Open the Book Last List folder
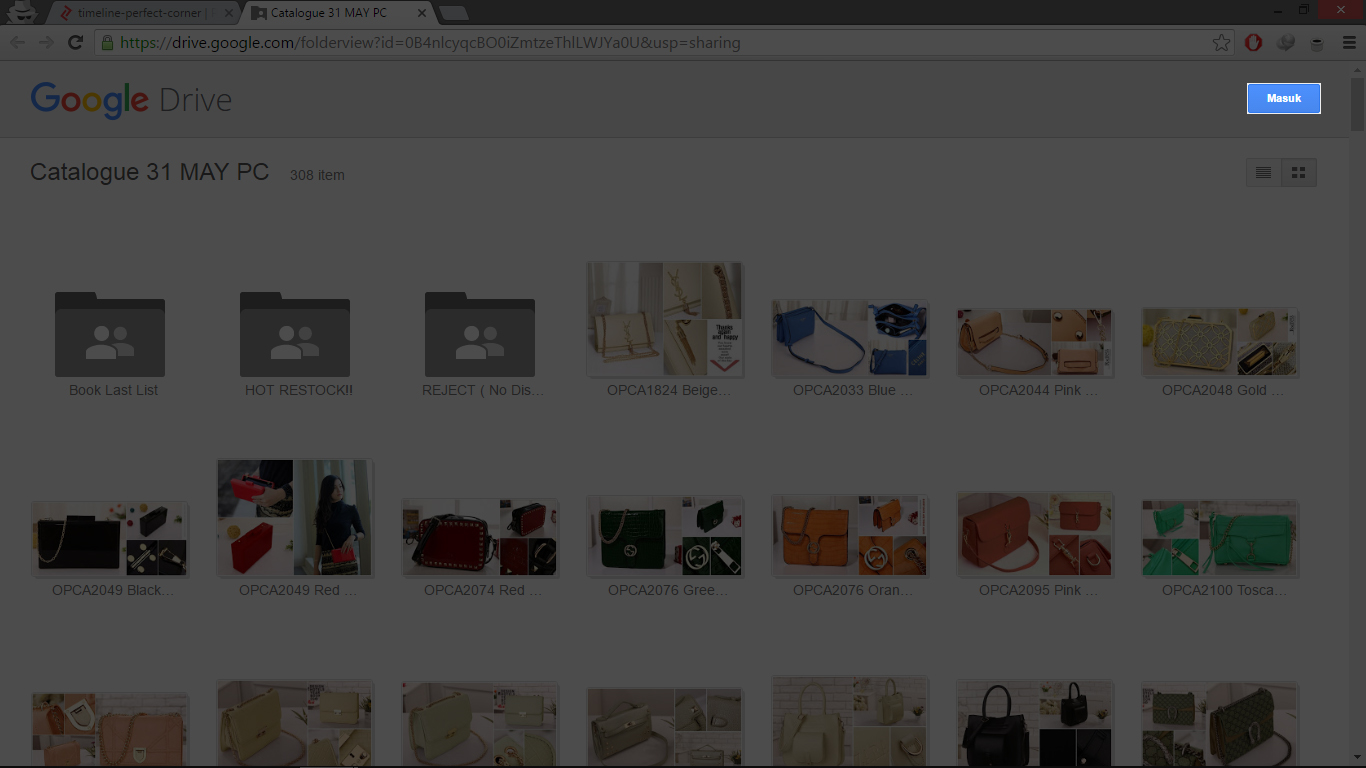Viewport: 1366px width, 768px height. tap(110, 336)
